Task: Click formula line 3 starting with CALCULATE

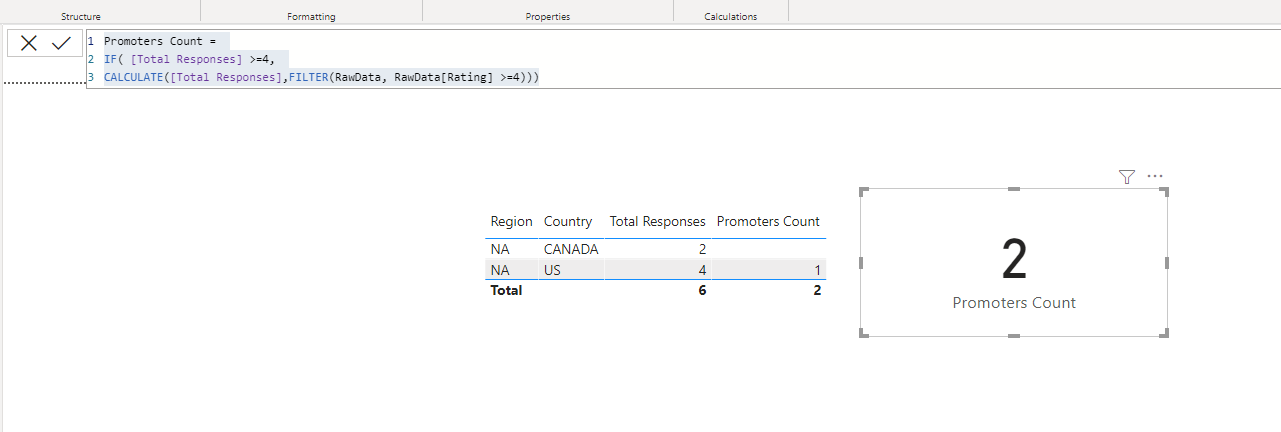Action: click(321, 77)
